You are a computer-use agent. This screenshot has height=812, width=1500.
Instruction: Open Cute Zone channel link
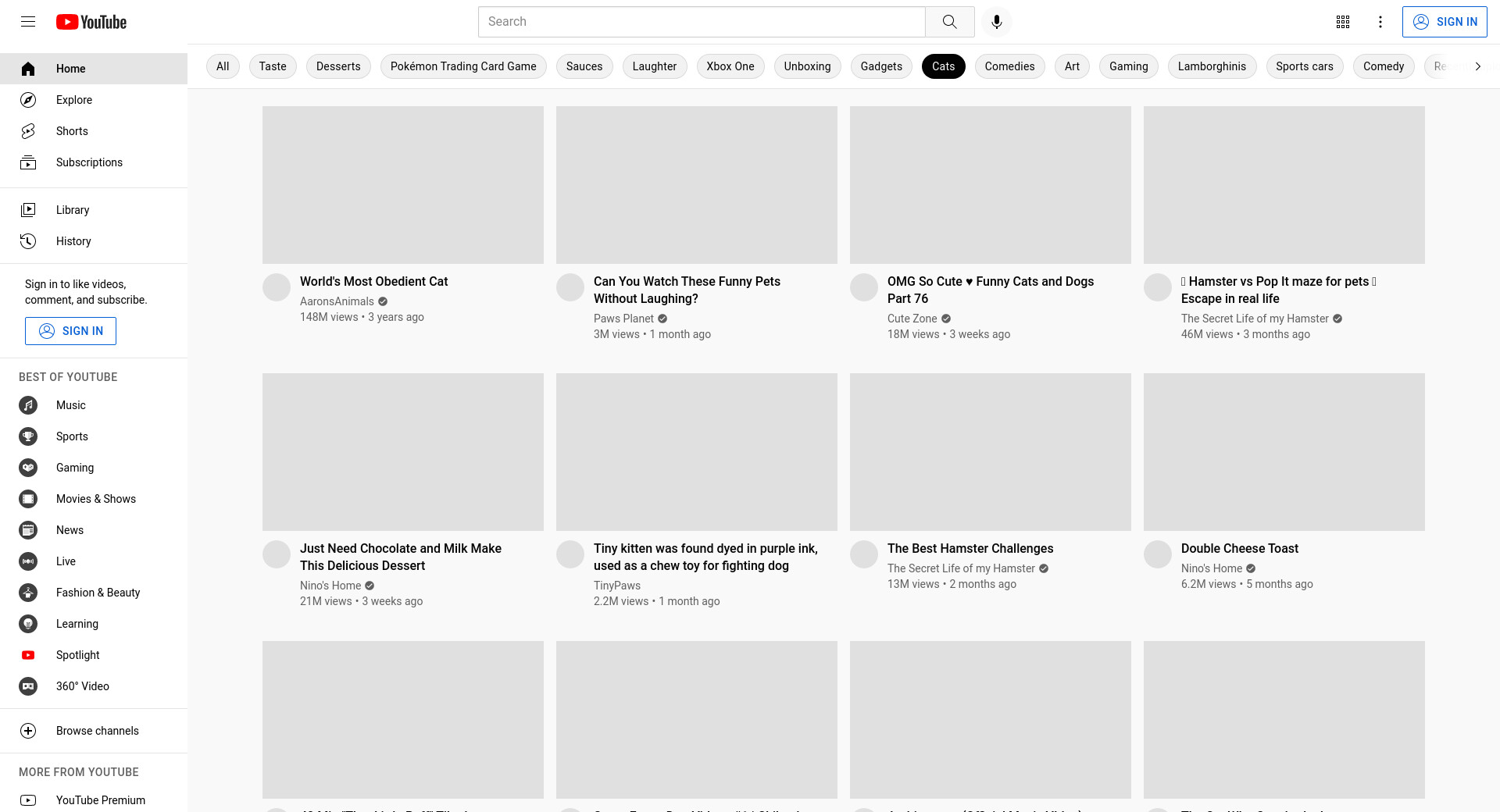(912, 319)
